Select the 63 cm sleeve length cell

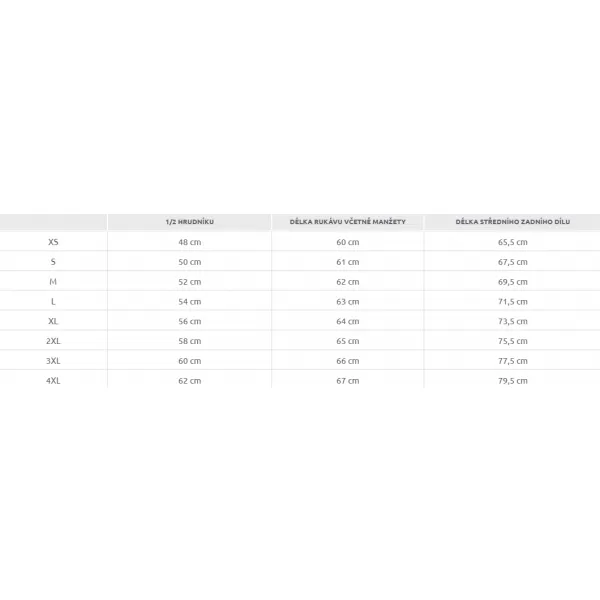pyautogui.click(x=348, y=302)
